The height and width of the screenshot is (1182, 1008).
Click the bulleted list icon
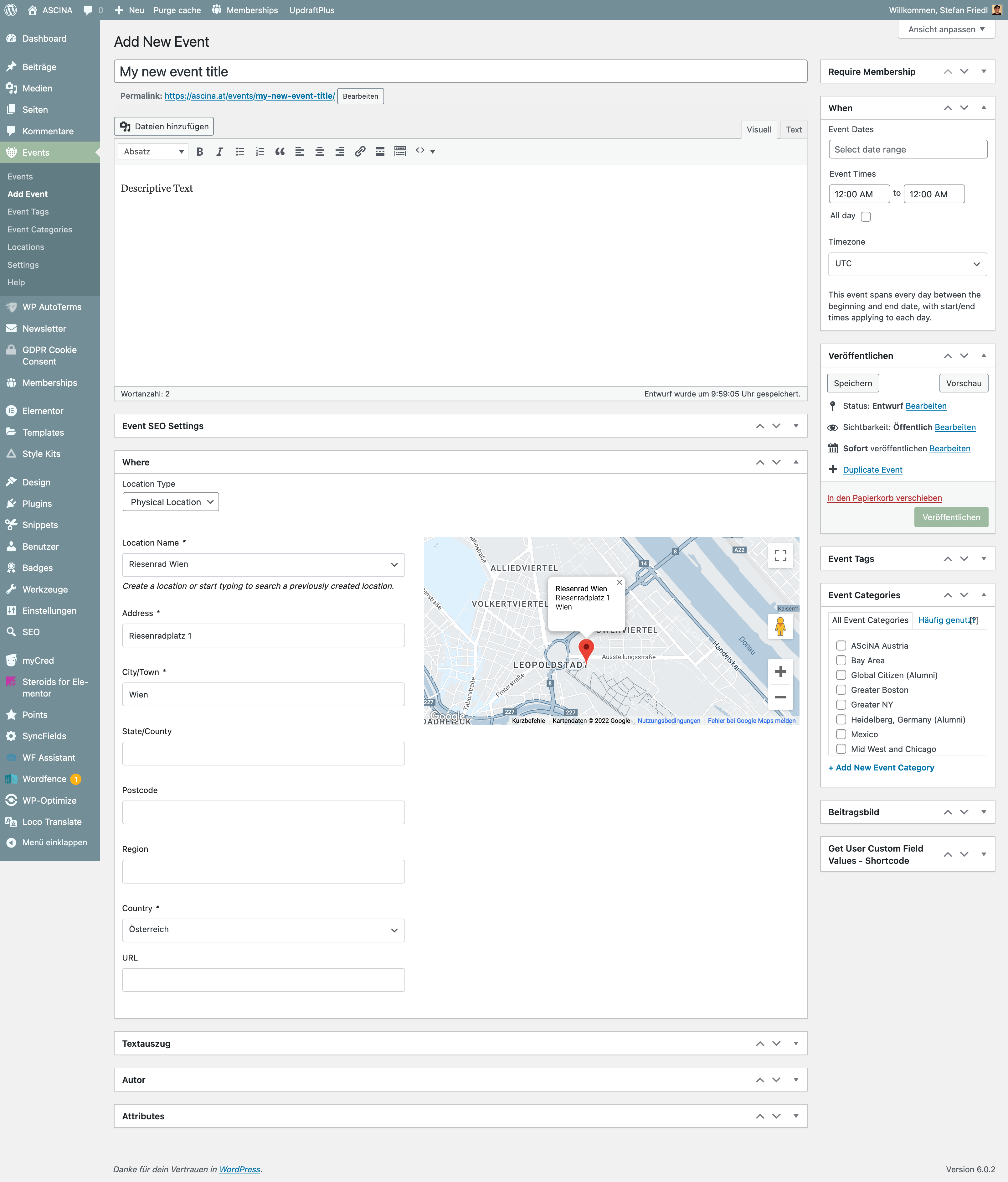tap(240, 152)
